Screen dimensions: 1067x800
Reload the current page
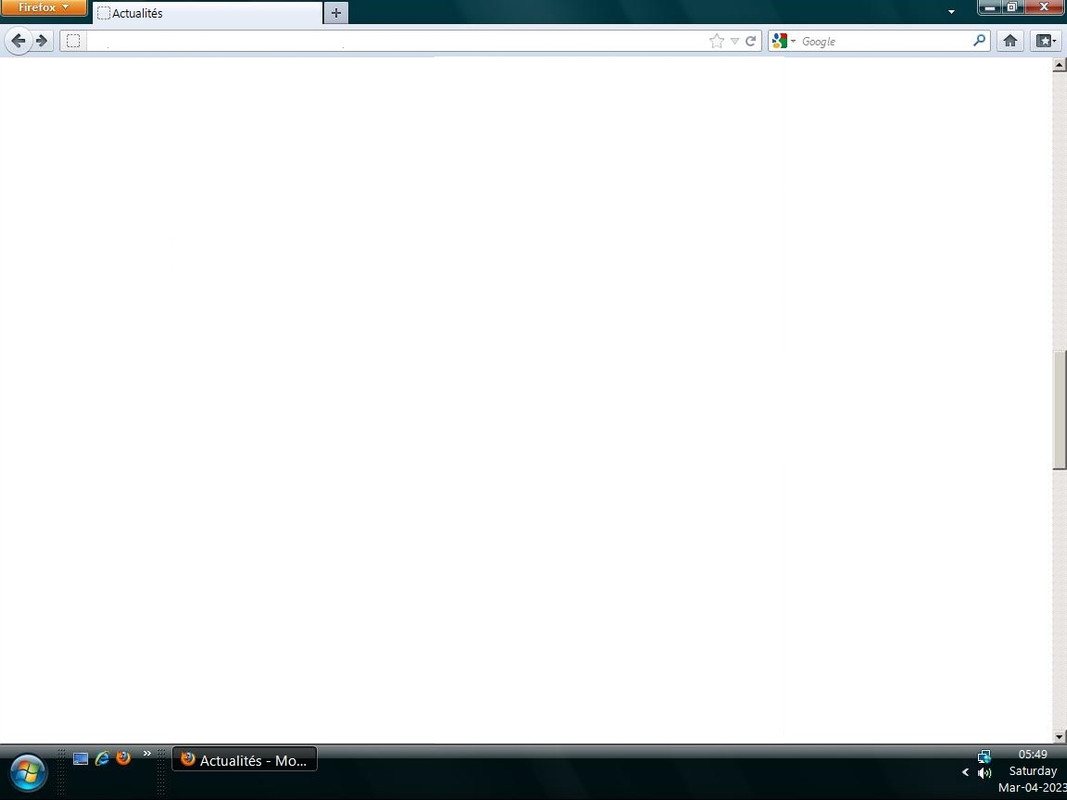click(751, 41)
